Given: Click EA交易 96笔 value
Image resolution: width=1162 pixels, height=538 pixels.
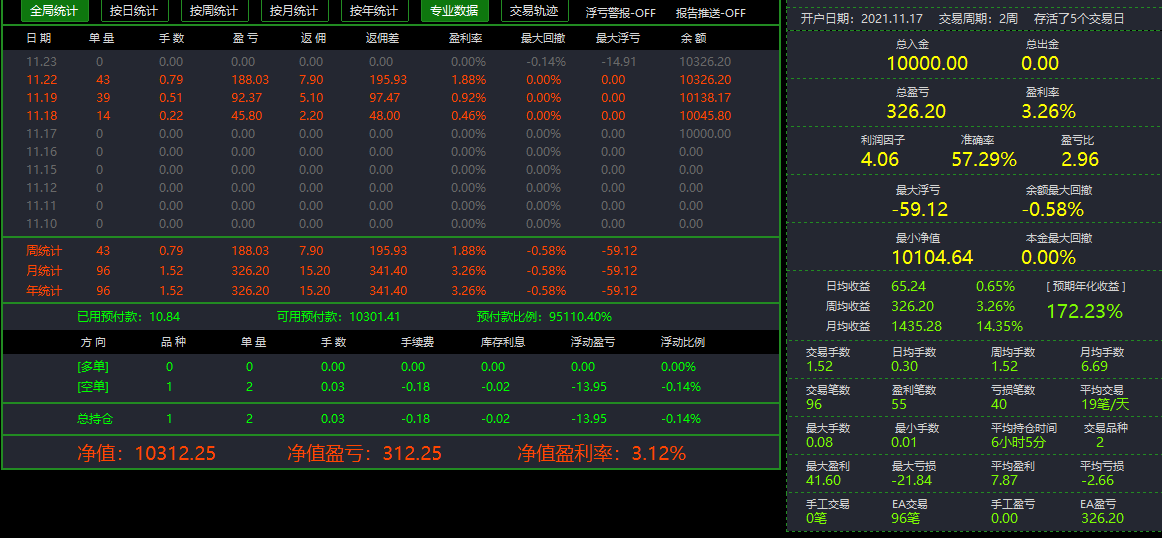Looking at the screenshot, I should click(906, 518).
